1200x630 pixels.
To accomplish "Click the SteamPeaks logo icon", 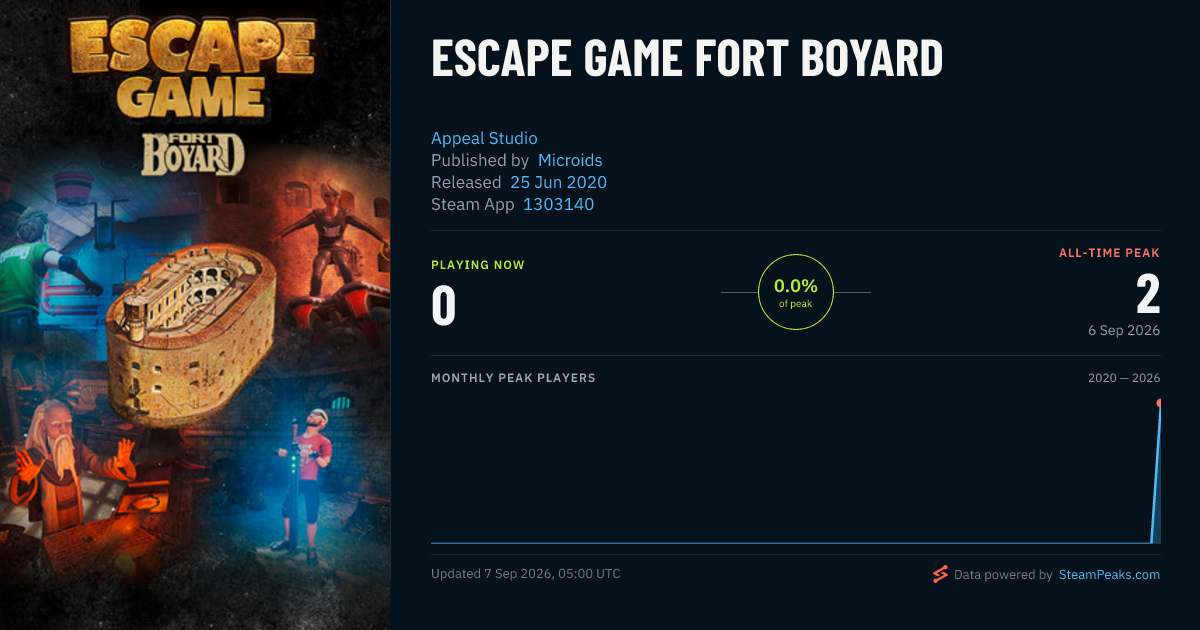I will coord(940,574).
